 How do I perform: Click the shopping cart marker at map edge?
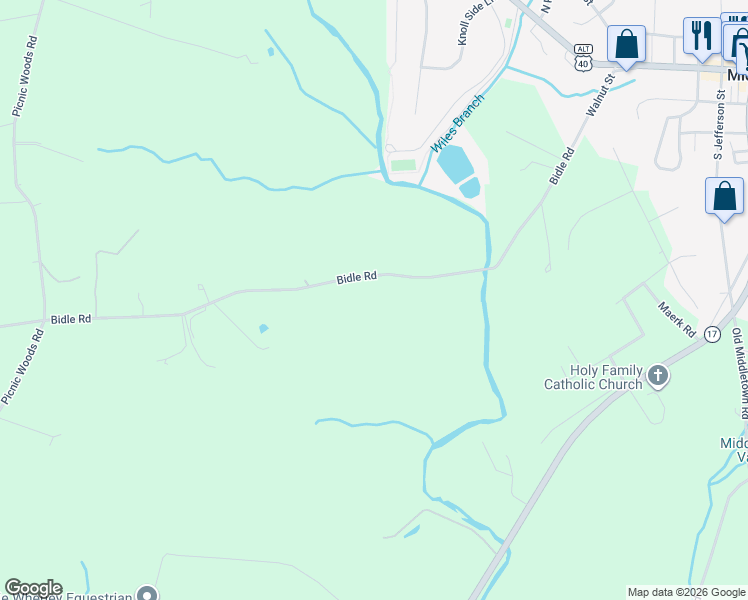pyautogui.click(x=743, y=56)
